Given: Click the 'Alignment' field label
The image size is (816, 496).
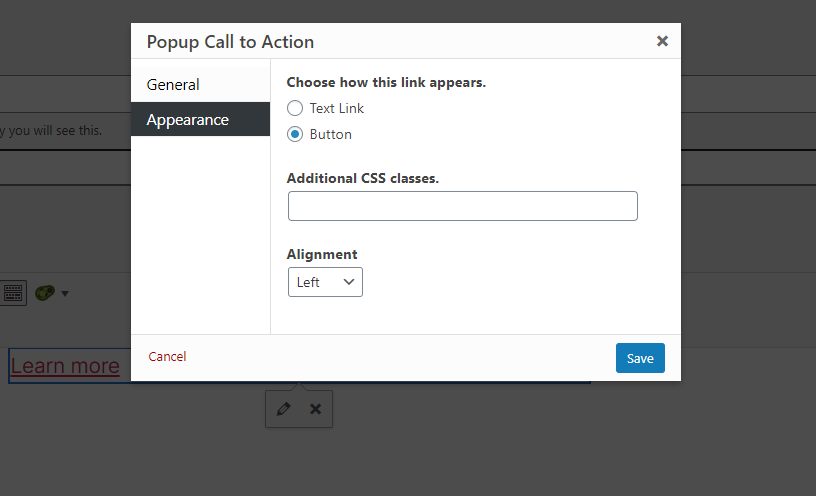Looking at the screenshot, I should point(322,254).
